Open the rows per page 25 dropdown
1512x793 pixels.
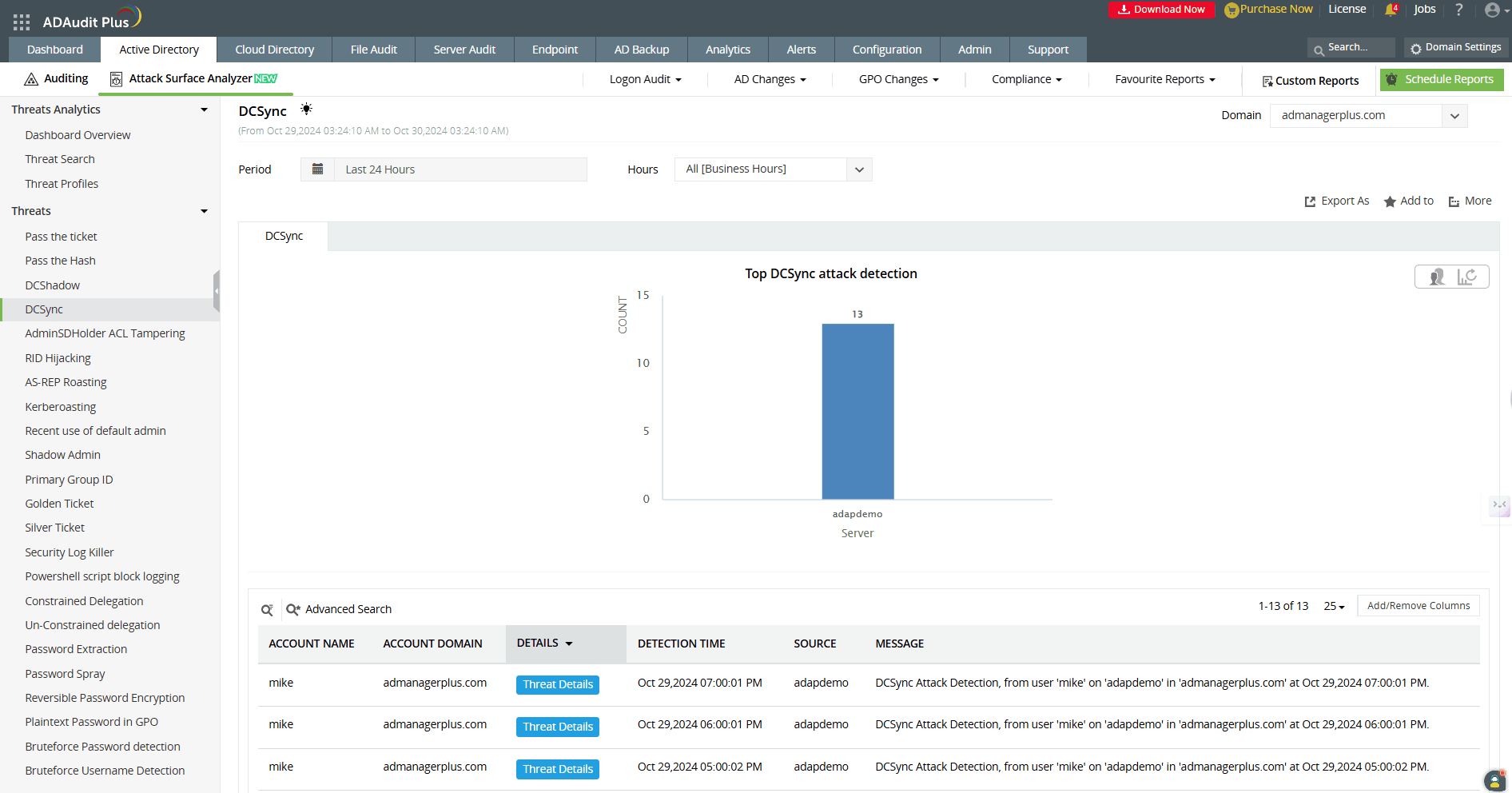click(1334, 607)
